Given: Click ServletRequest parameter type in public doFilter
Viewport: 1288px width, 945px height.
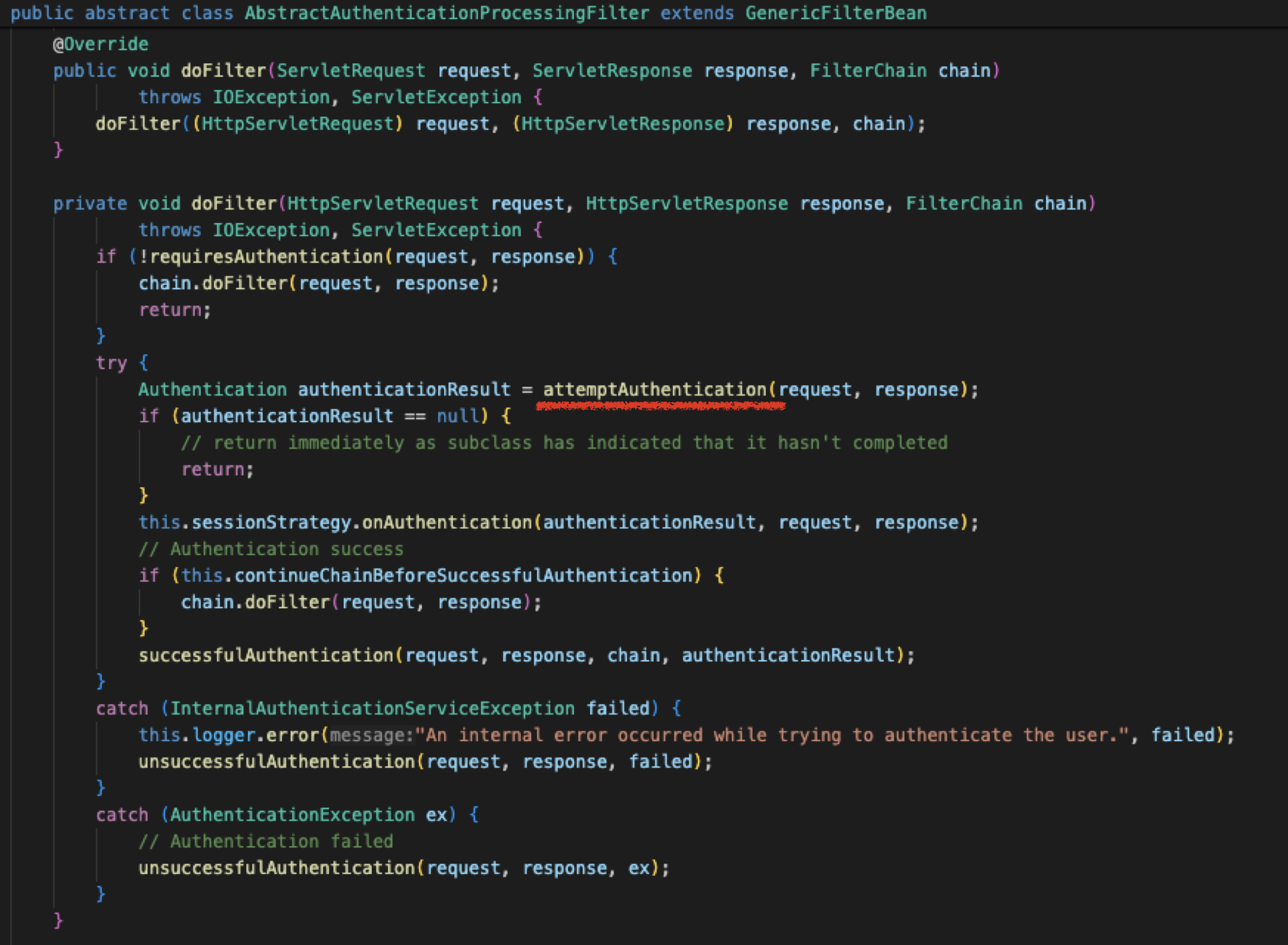Looking at the screenshot, I should 351,70.
